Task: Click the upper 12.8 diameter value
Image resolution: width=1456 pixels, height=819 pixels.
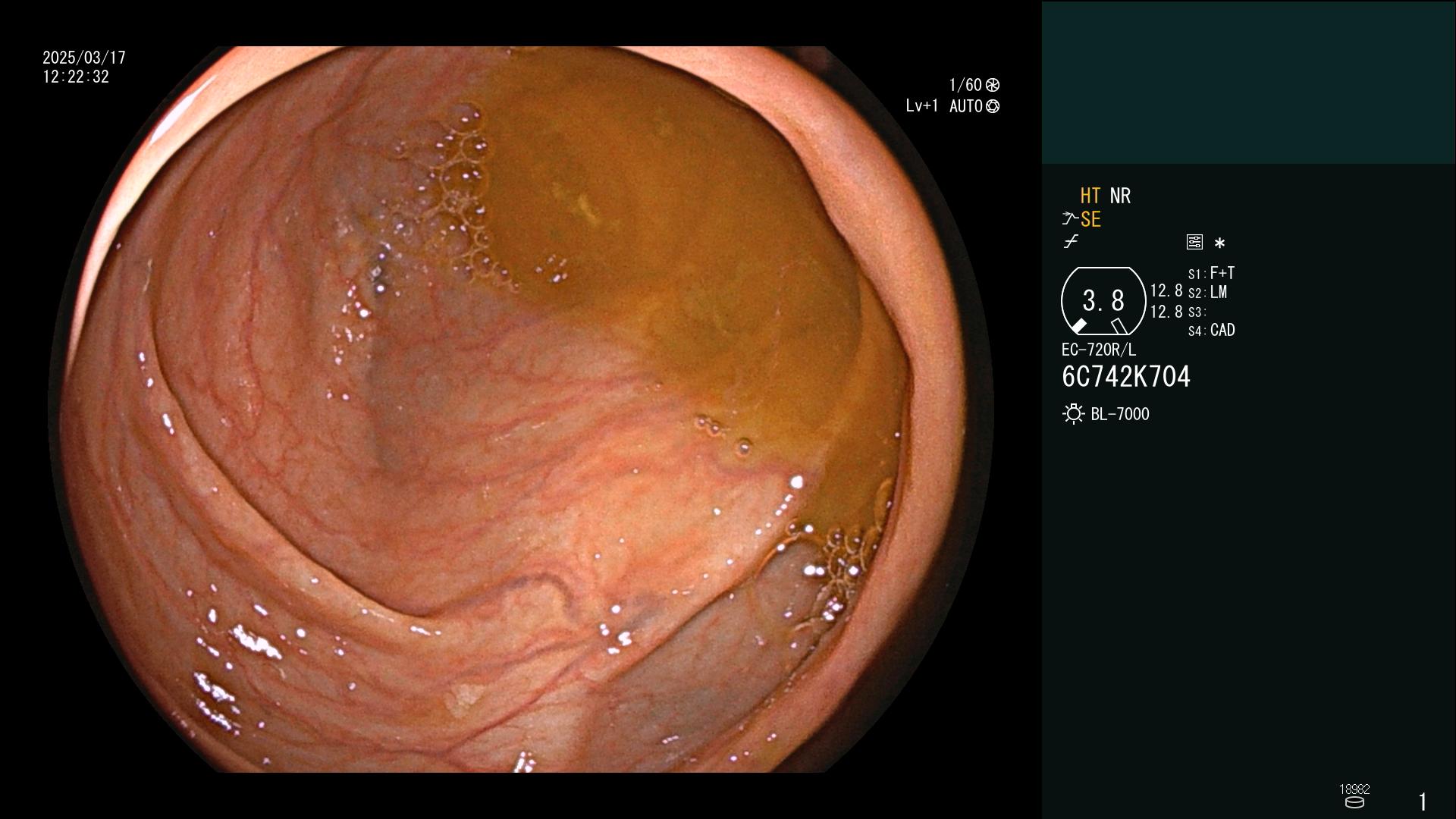Action: (x=1166, y=290)
